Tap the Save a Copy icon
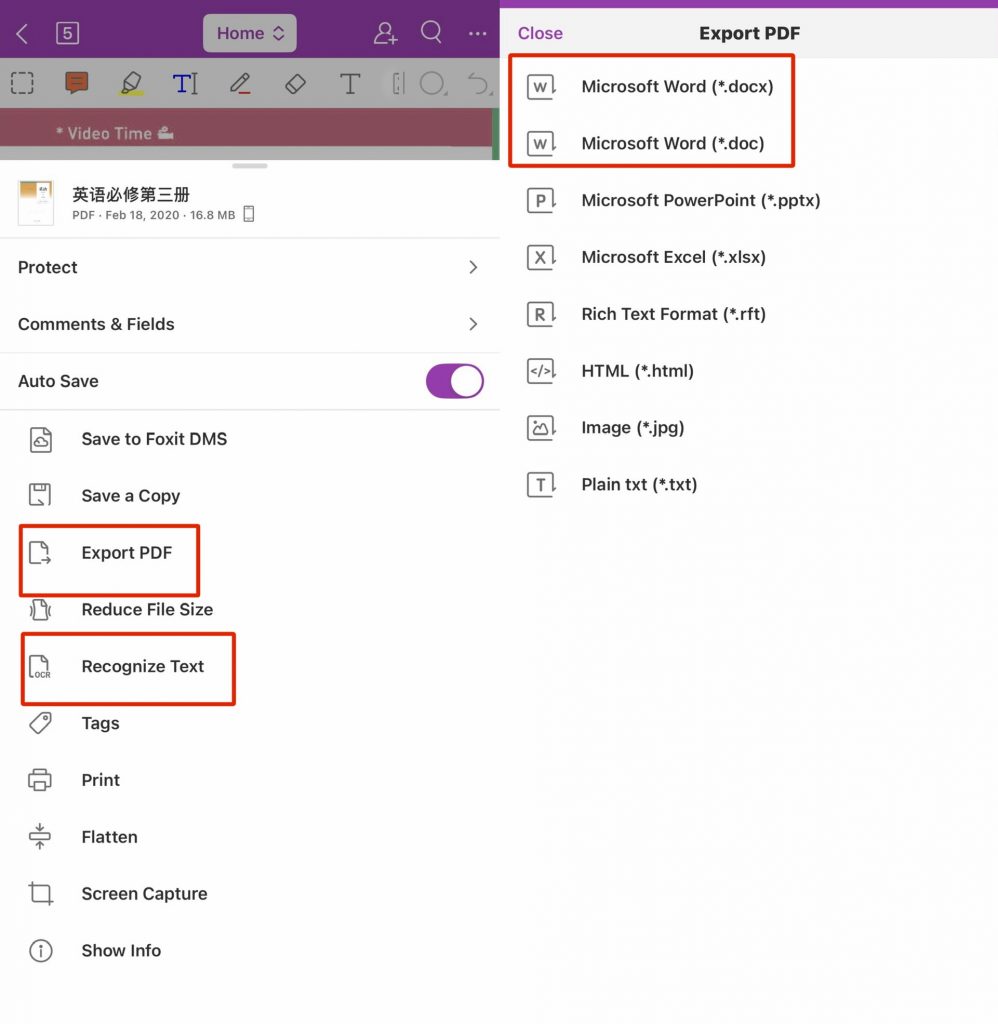 pyautogui.click(x=40, y=495)
